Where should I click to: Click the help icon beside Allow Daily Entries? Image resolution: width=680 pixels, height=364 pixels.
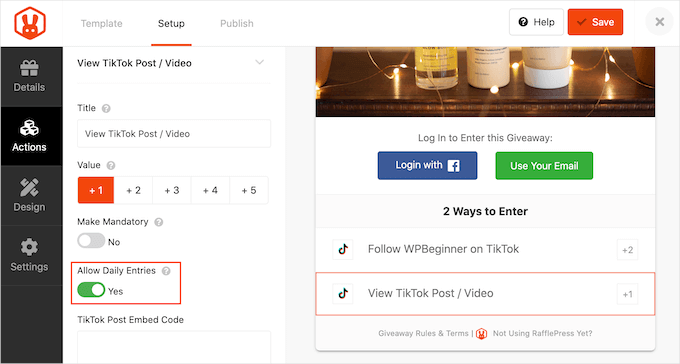[x=166, y=271]
